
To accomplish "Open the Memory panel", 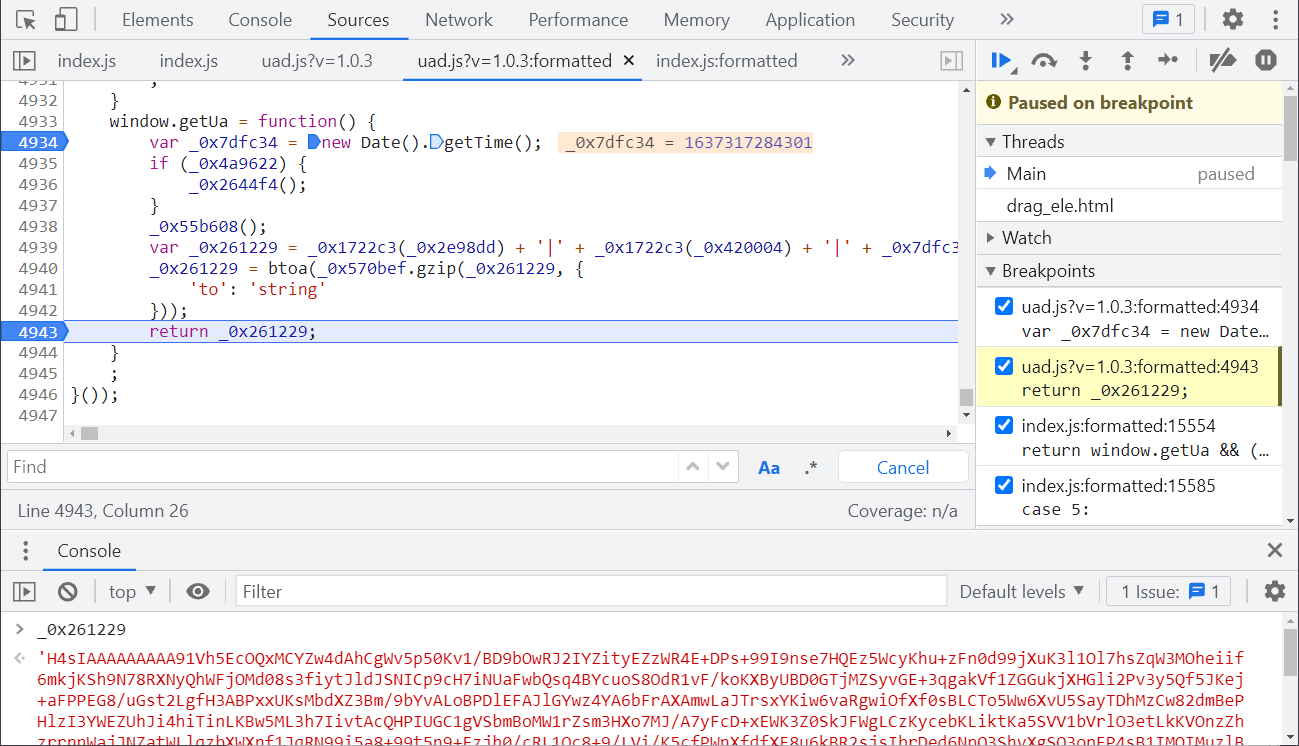I will pos(696,20).
